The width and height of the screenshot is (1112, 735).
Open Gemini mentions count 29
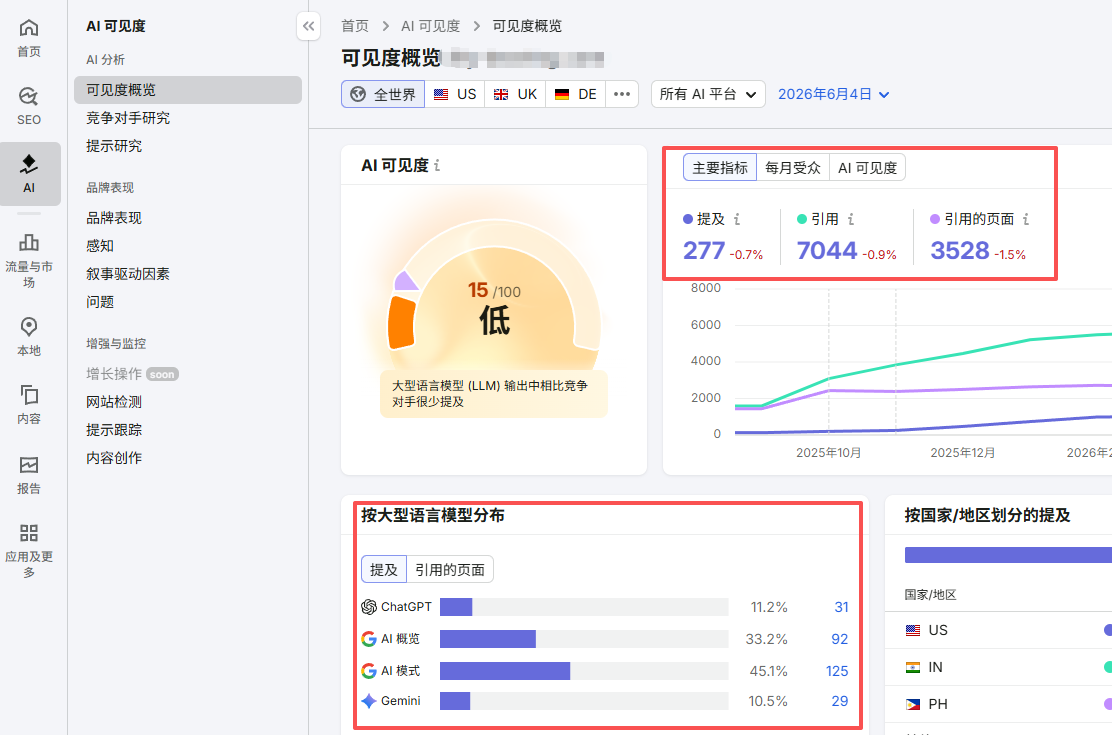840,702
